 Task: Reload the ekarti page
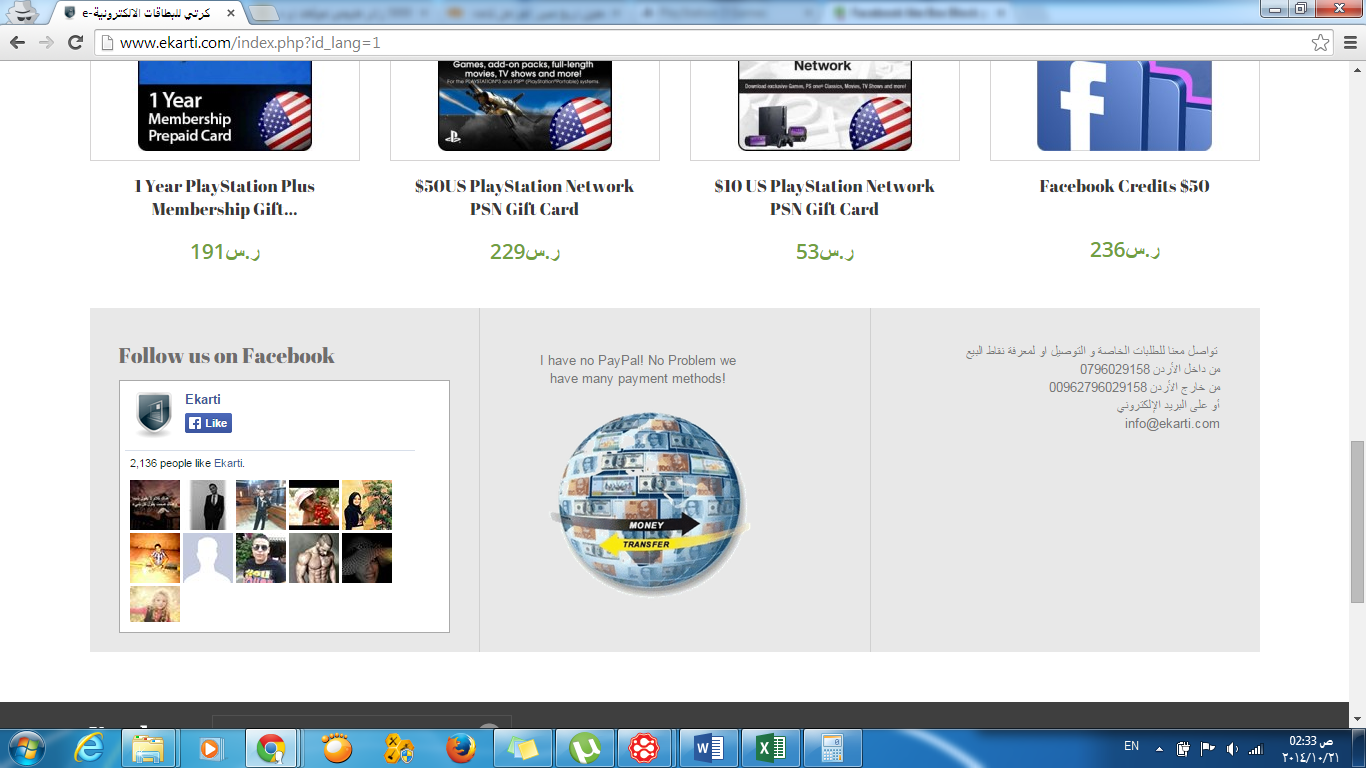(x=75, y=42)
